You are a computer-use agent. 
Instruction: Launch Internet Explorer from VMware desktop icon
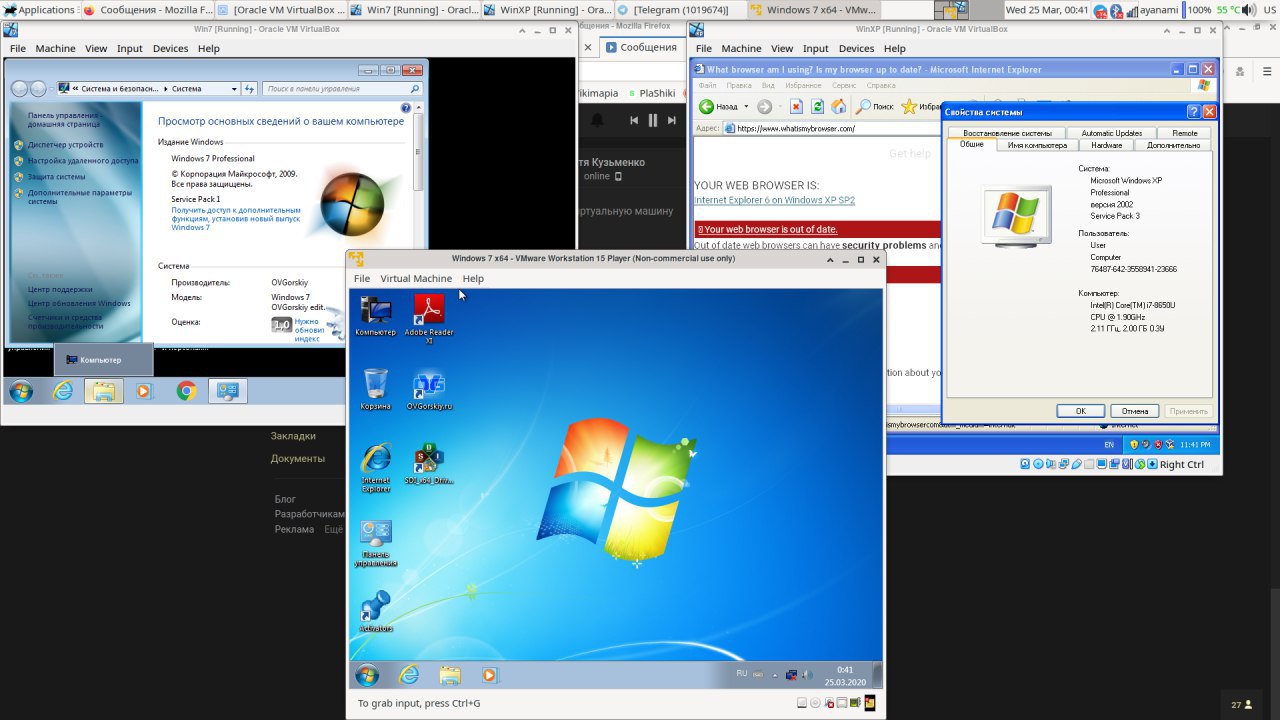pos(376,468)
